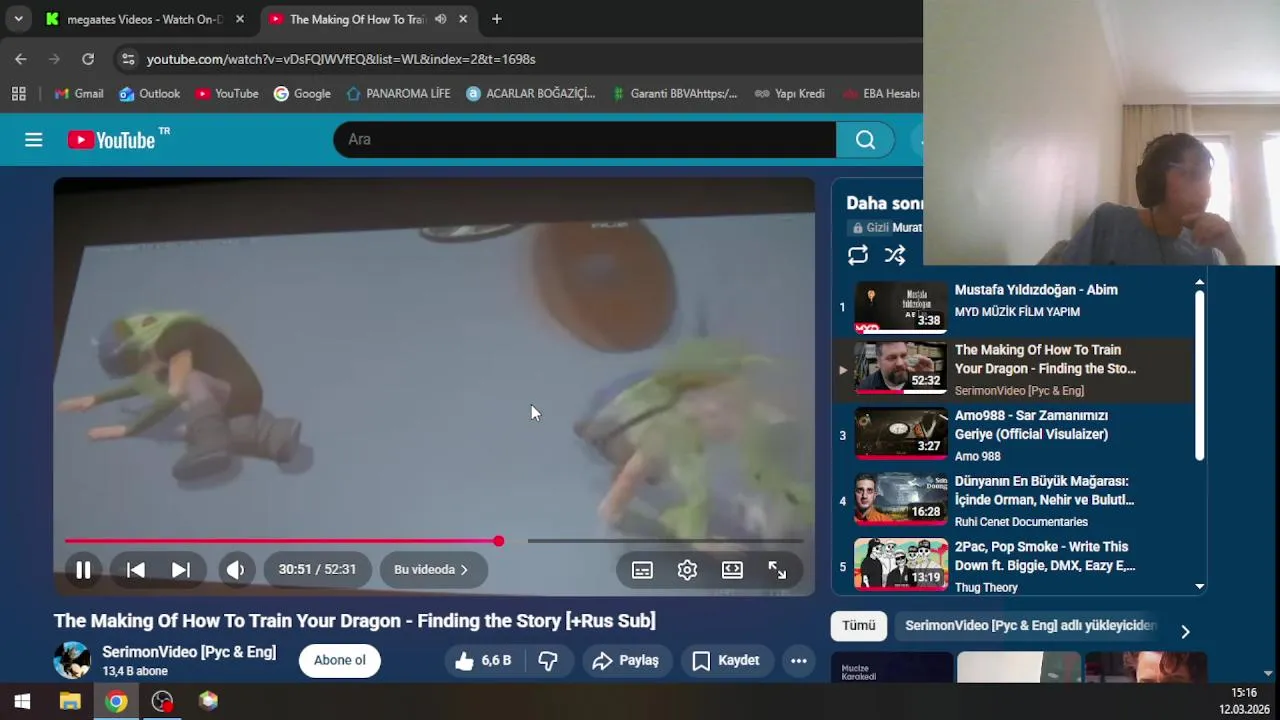Screen dimensions: 1280x720
Task: Open PANAROMA LİFE bookmark
Action: pyautogui.click(x=398, y=94)
